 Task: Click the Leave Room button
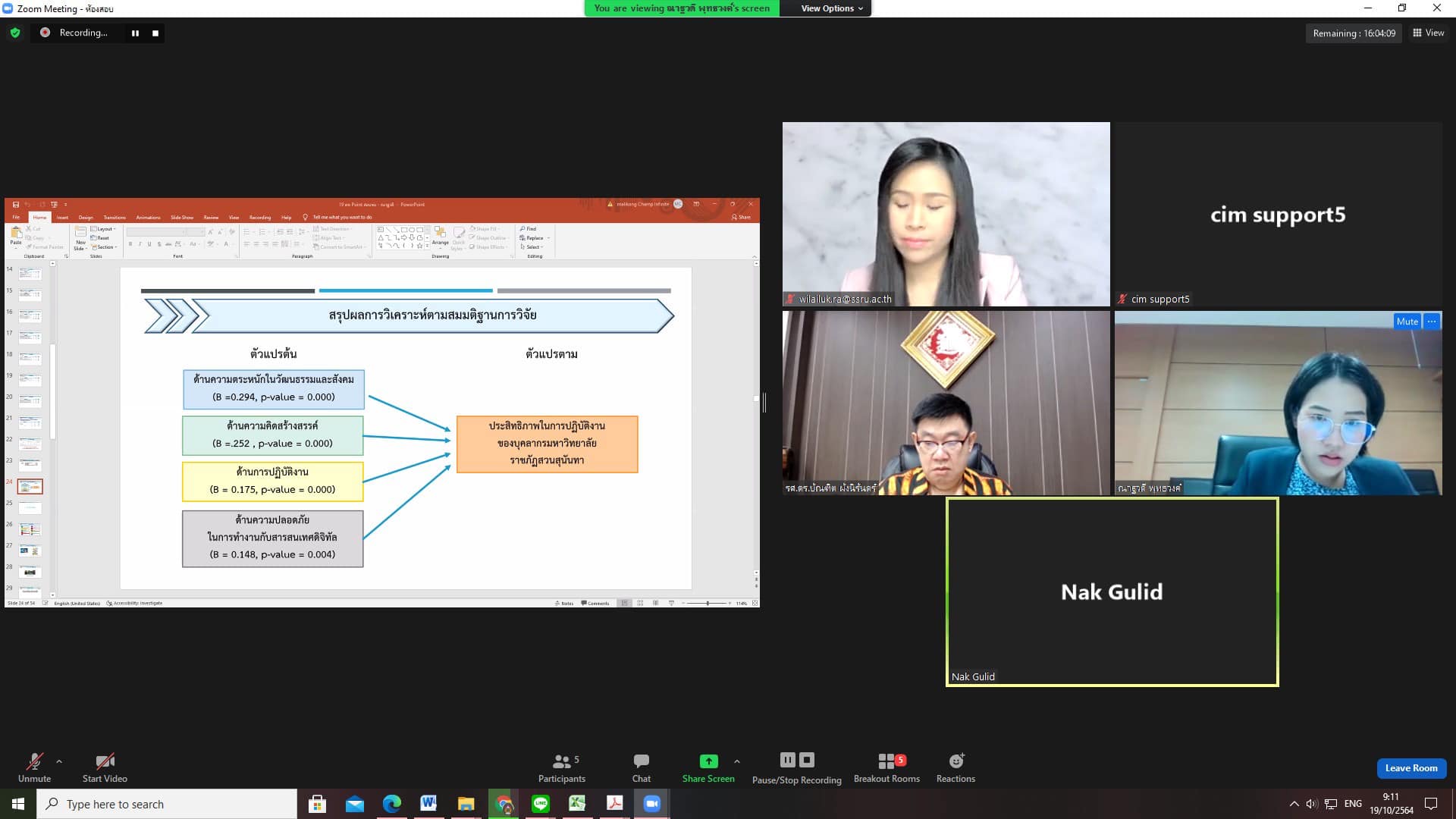1410,768
